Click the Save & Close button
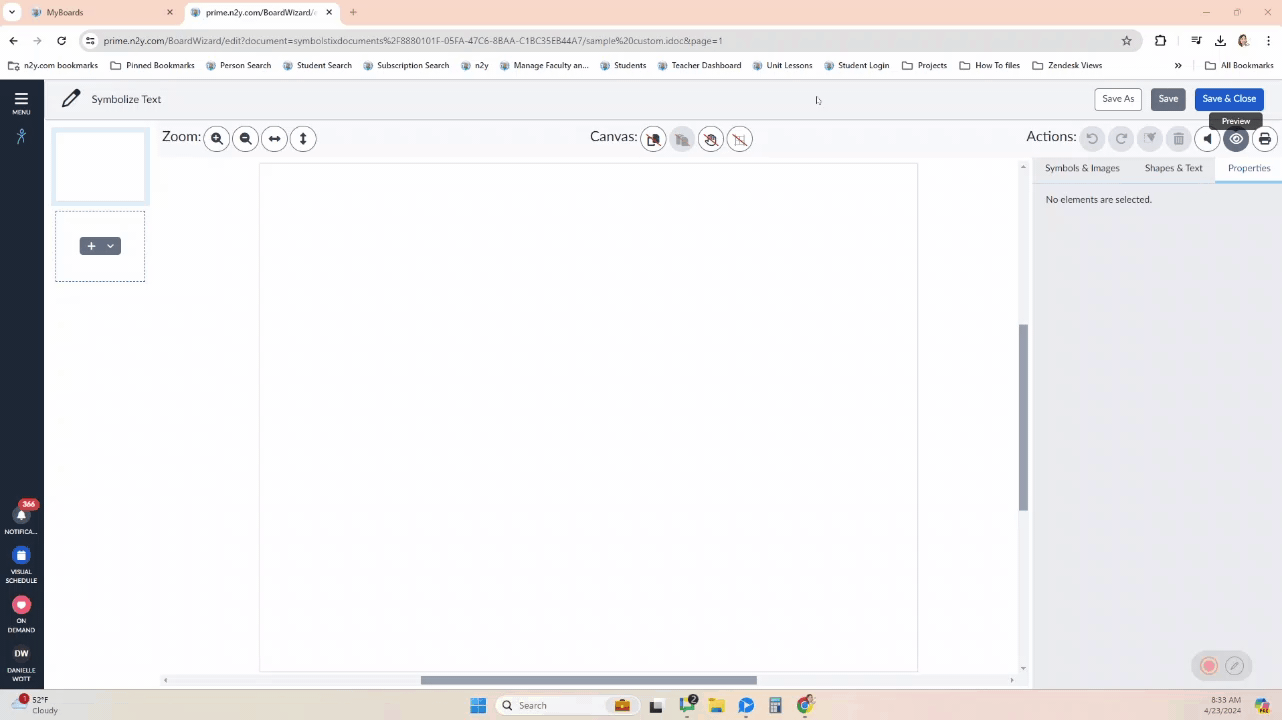Image resolution: width=1282 pixels, height=720 pixels. [x=1229, y=99]
